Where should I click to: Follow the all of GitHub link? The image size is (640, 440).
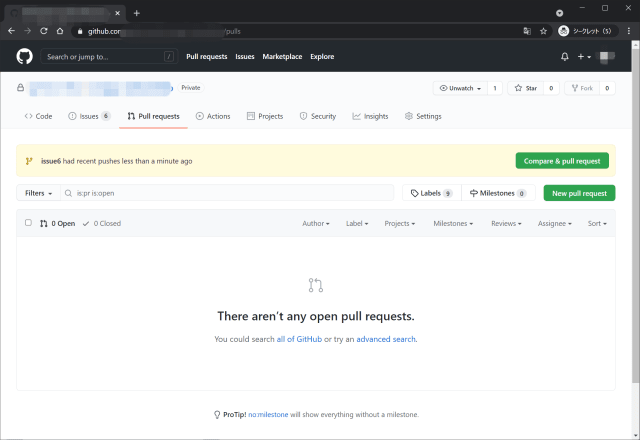pyautogui.click(x=299, y=339)
